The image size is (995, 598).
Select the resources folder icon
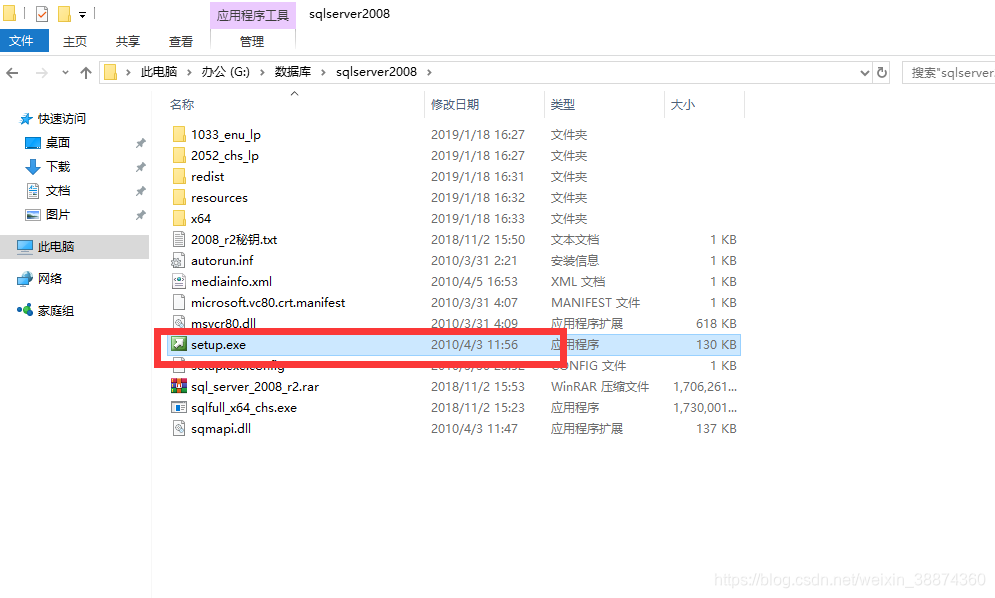179,197
